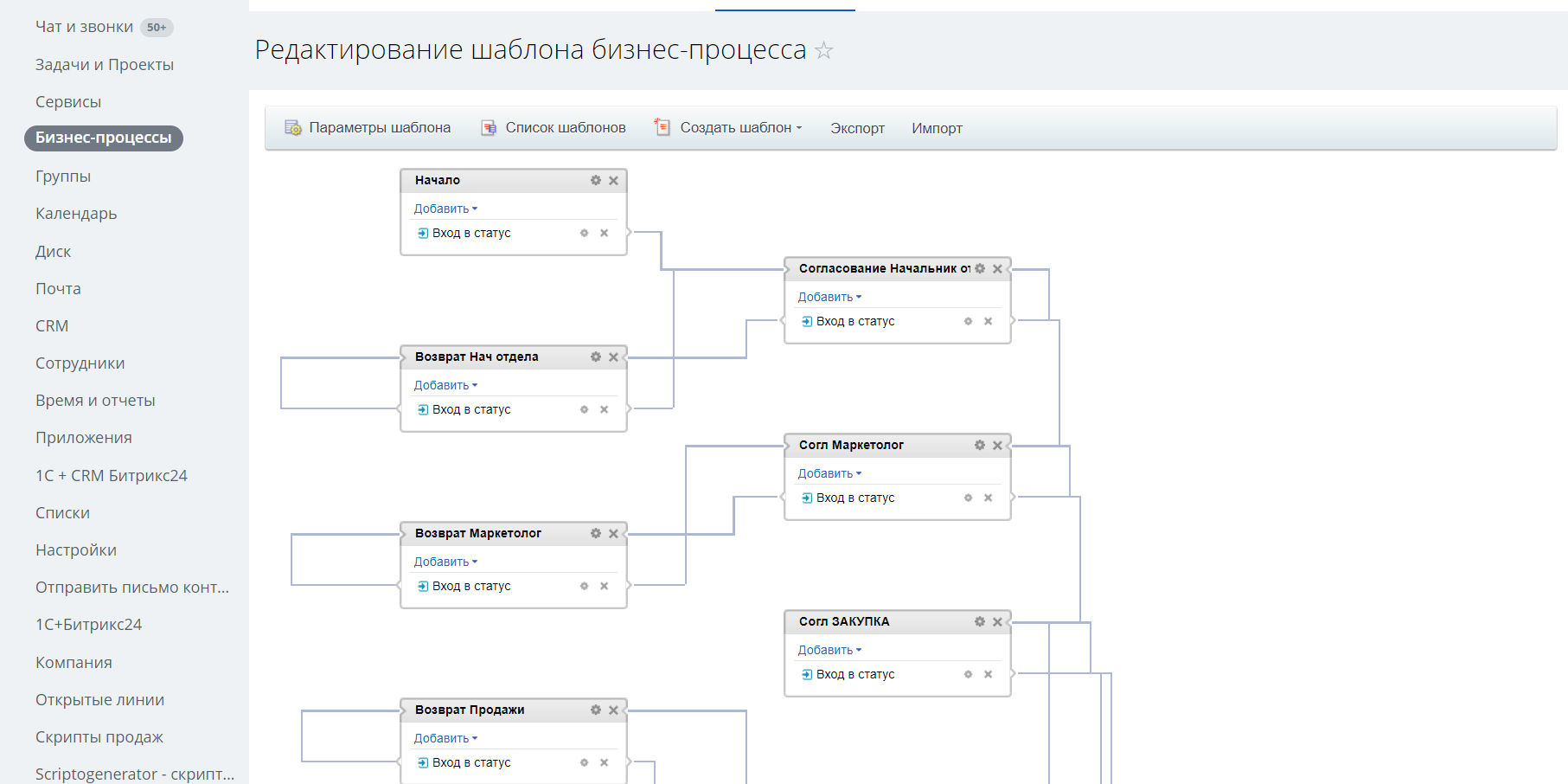Image resolution: width=1568 pixels, height=784 pixels.
Task: Open Скрипты продаж in sidebar
Action: (99, 736)
